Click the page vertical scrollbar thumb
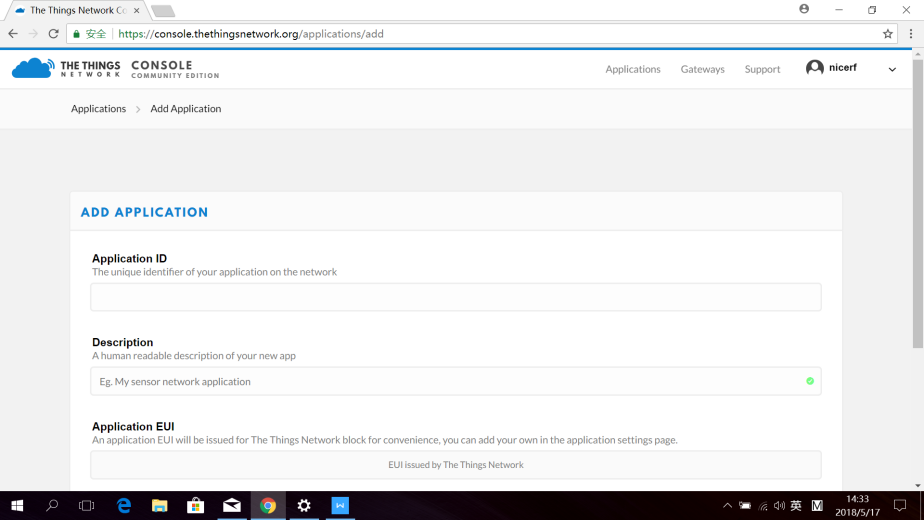 pyautogui.click(x=917, y=200)
